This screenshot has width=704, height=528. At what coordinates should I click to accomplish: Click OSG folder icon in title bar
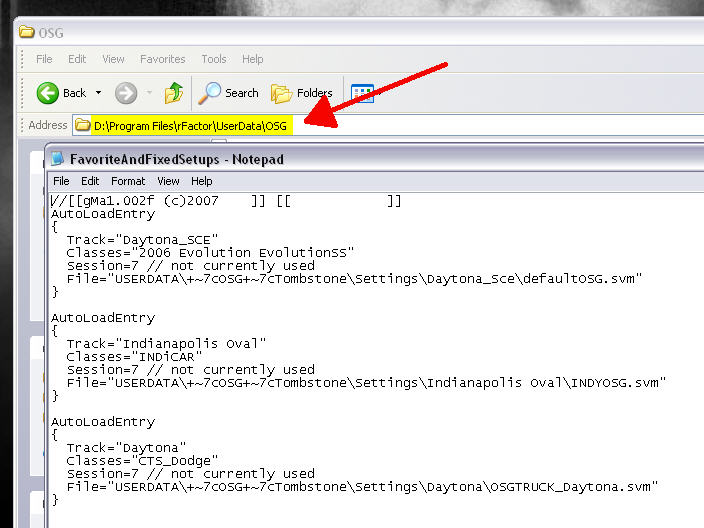[x=26, y=32]
